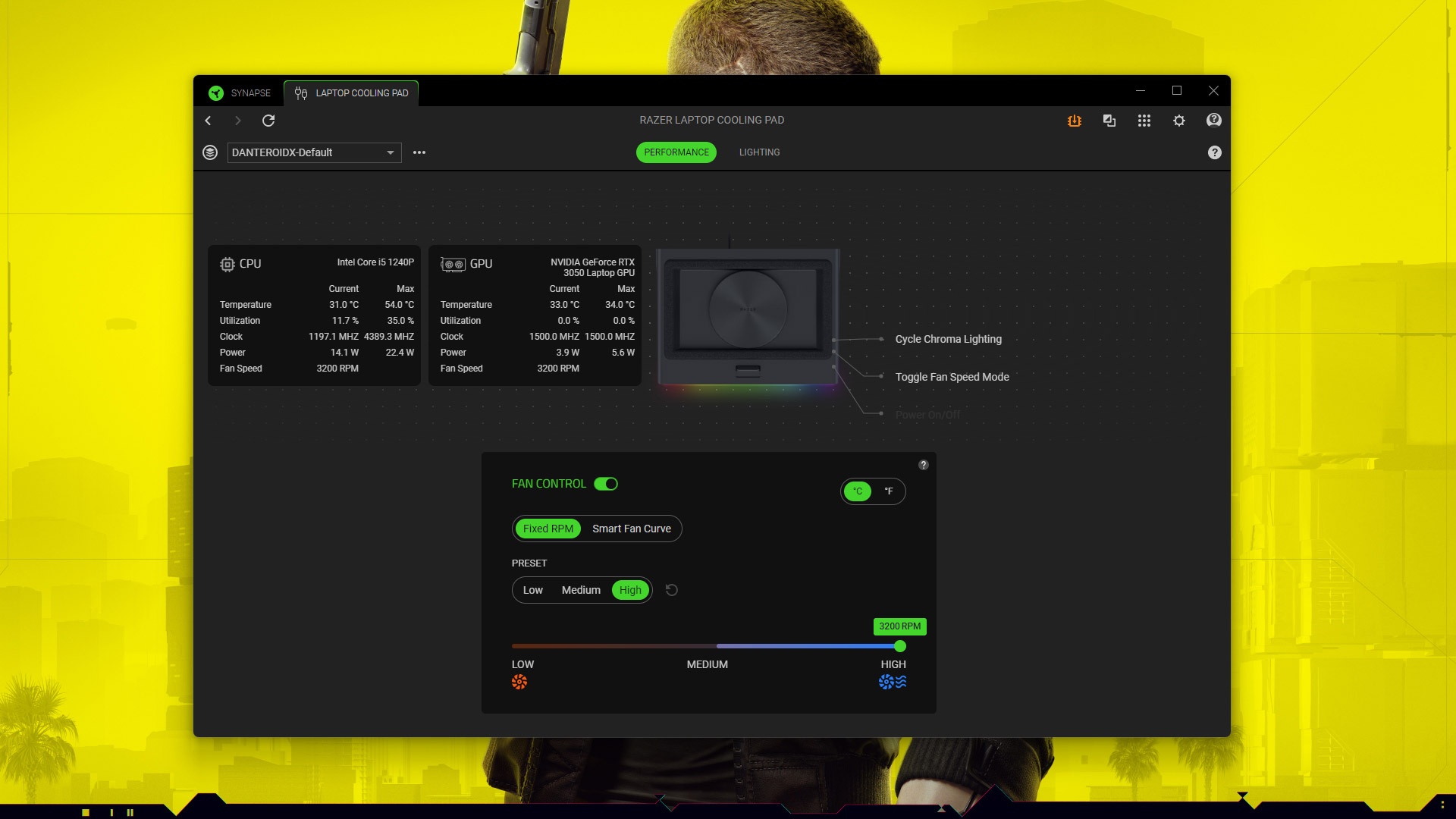Switch to Smart Fan Curve mode
Screen dimensions: 1456x819
click(x=632, y=529)
